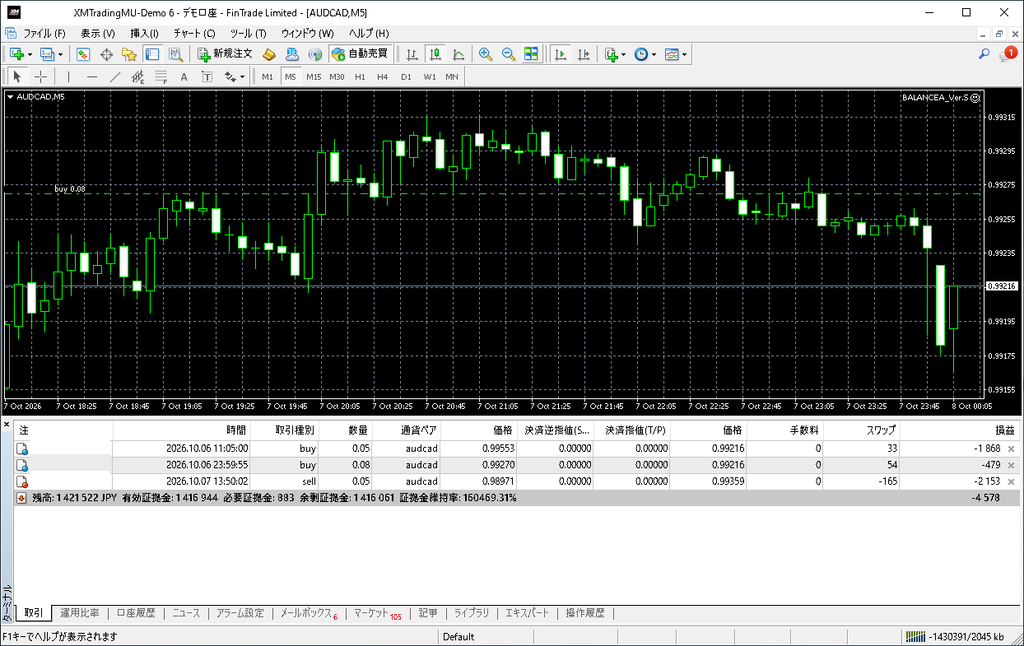
Task: Switch to the 口座履歴 tab
Action: click(x=136, y=613)
